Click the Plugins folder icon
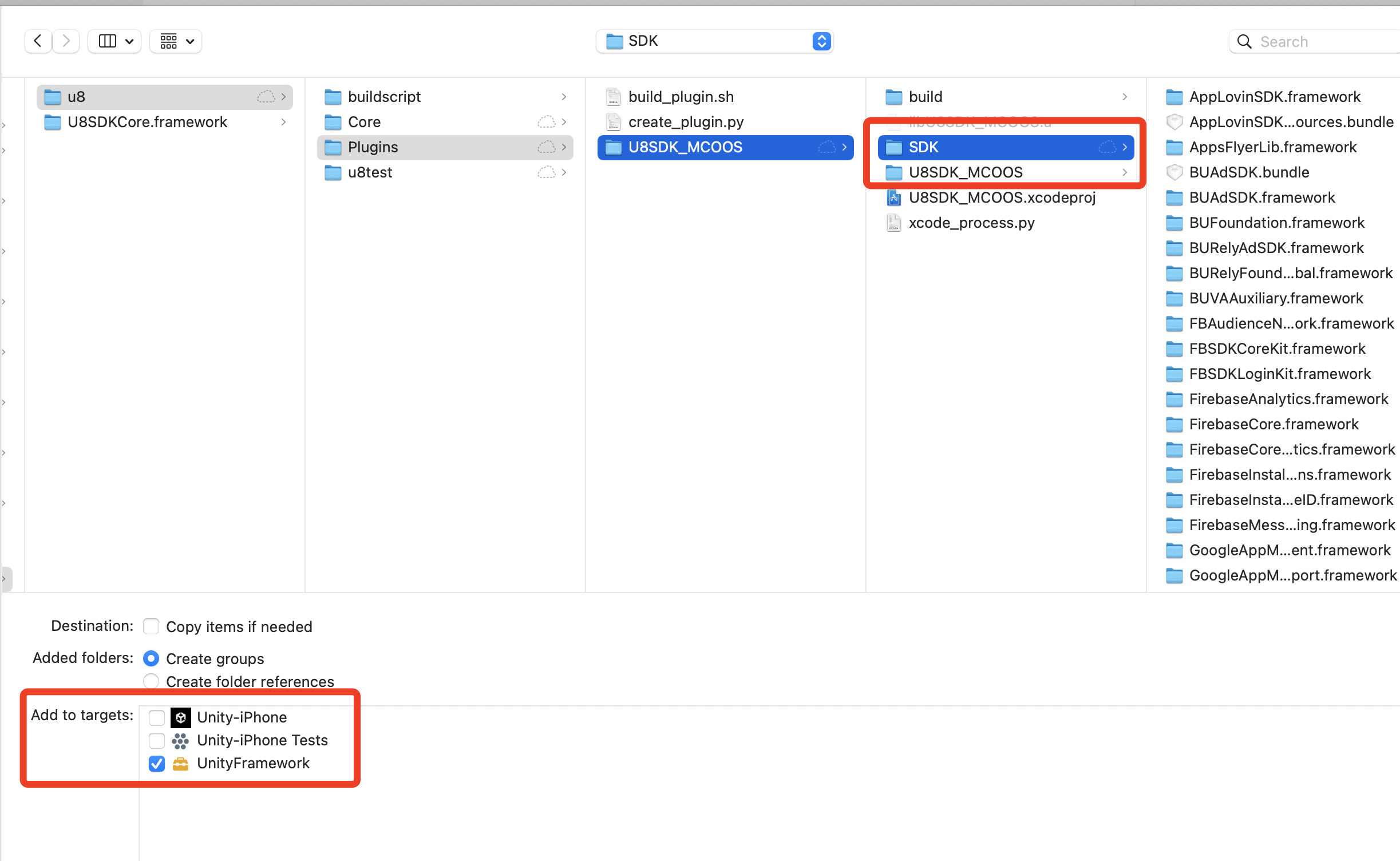This screenshot has width=1400, height=861. point(334,147)
